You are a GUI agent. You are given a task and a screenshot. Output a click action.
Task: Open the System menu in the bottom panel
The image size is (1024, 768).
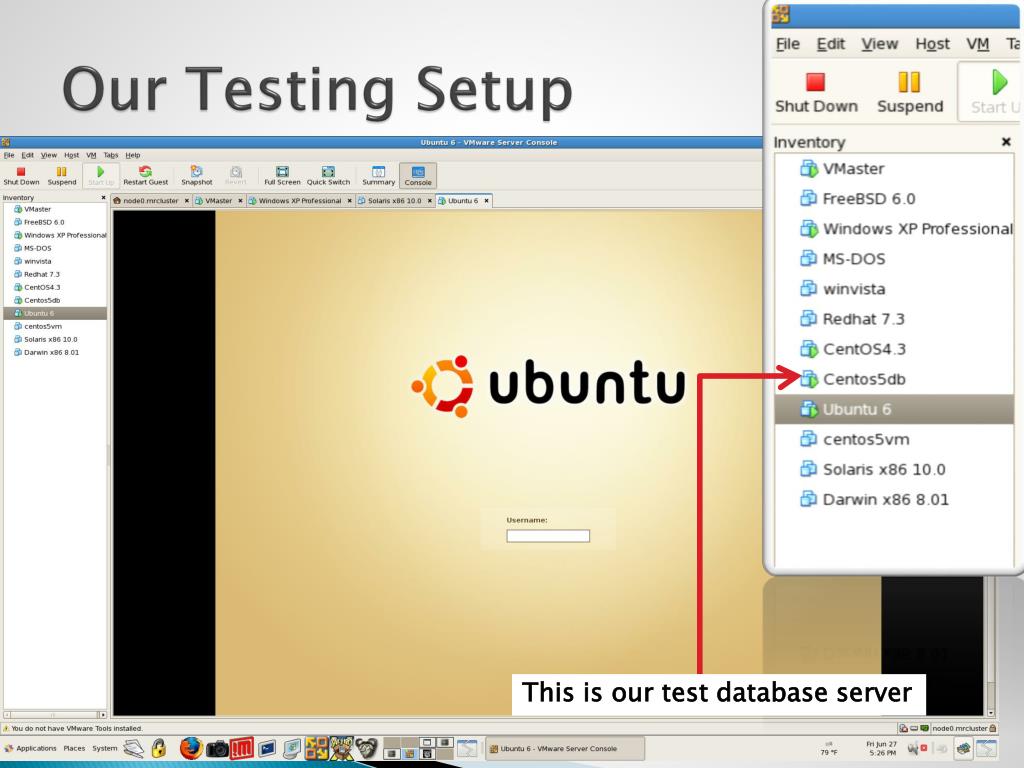pos(104,748)
